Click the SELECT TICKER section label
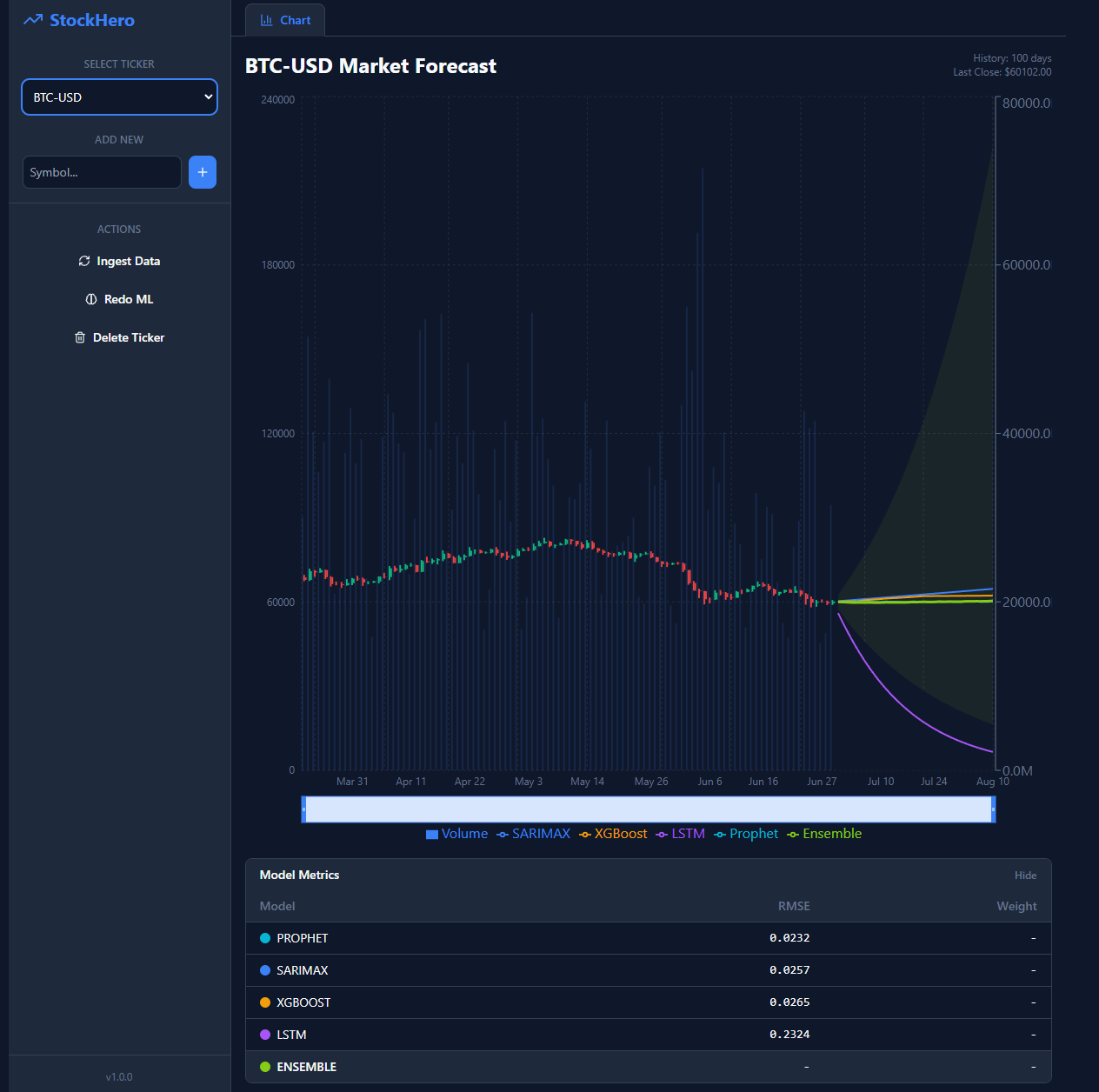 (119, 64)
